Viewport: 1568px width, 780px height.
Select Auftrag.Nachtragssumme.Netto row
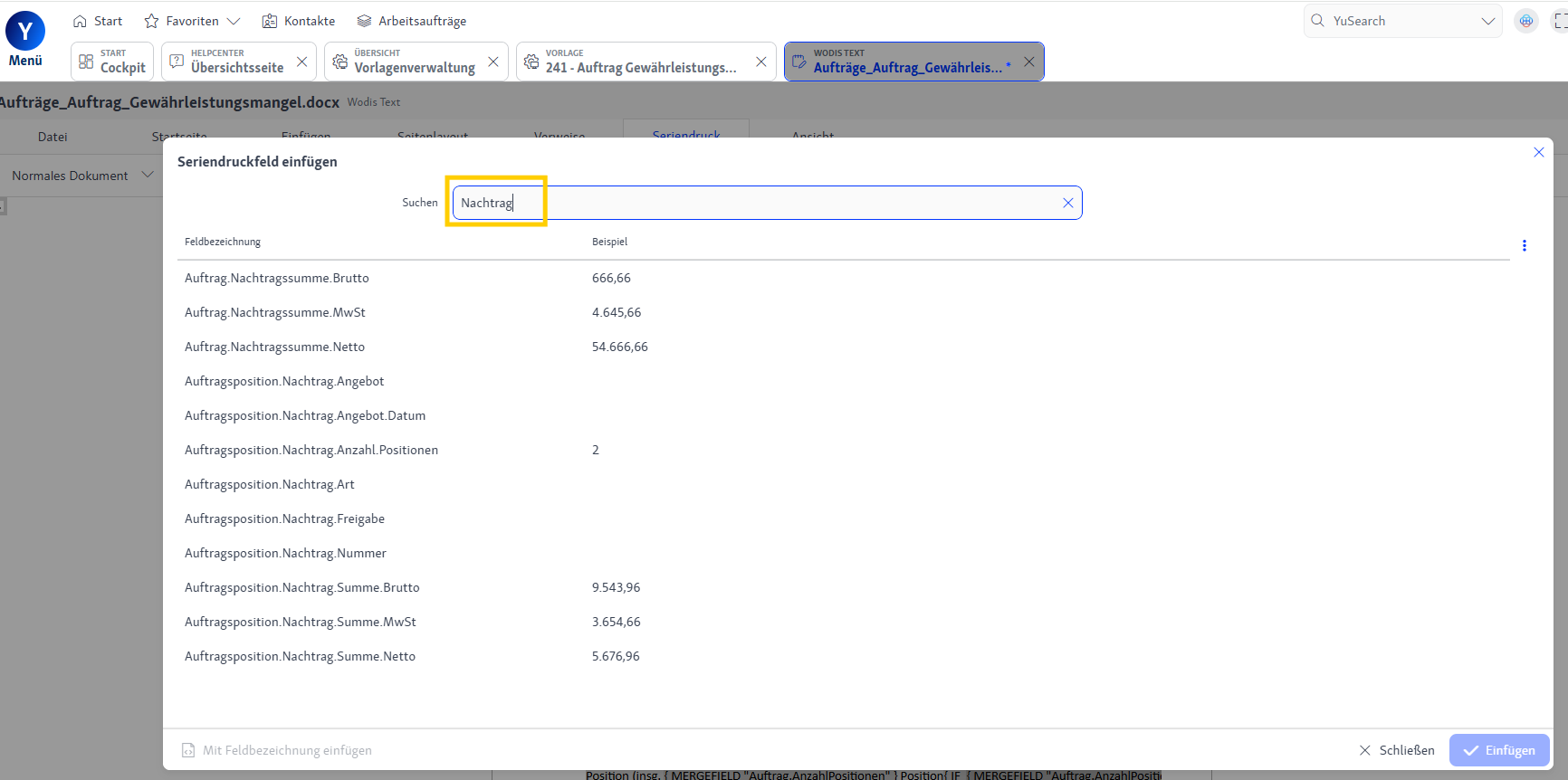(844, 347)
